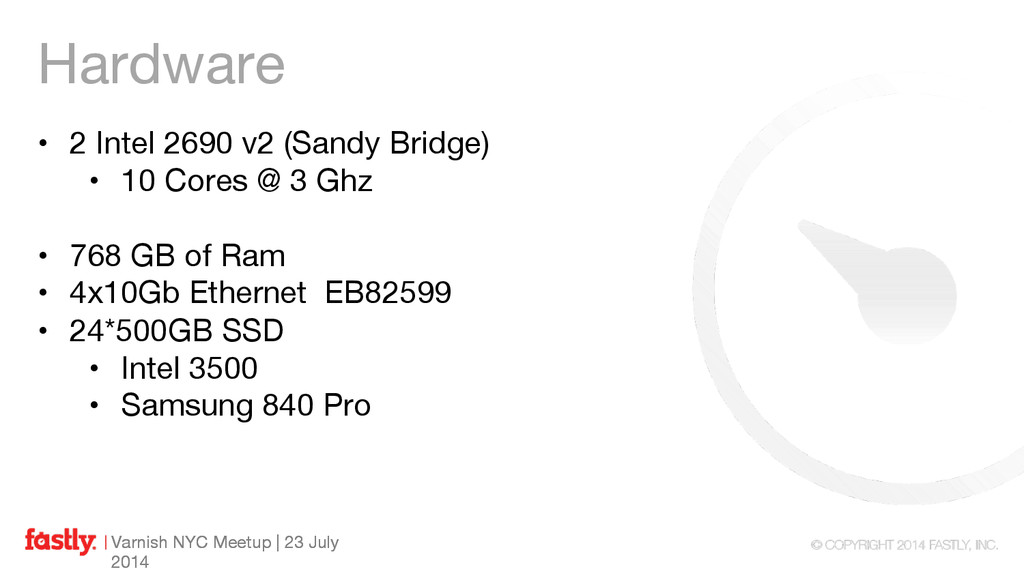Select the 24*500GB SSD bullet
The width and height of the screenshot is (1024, 576).
176,330
